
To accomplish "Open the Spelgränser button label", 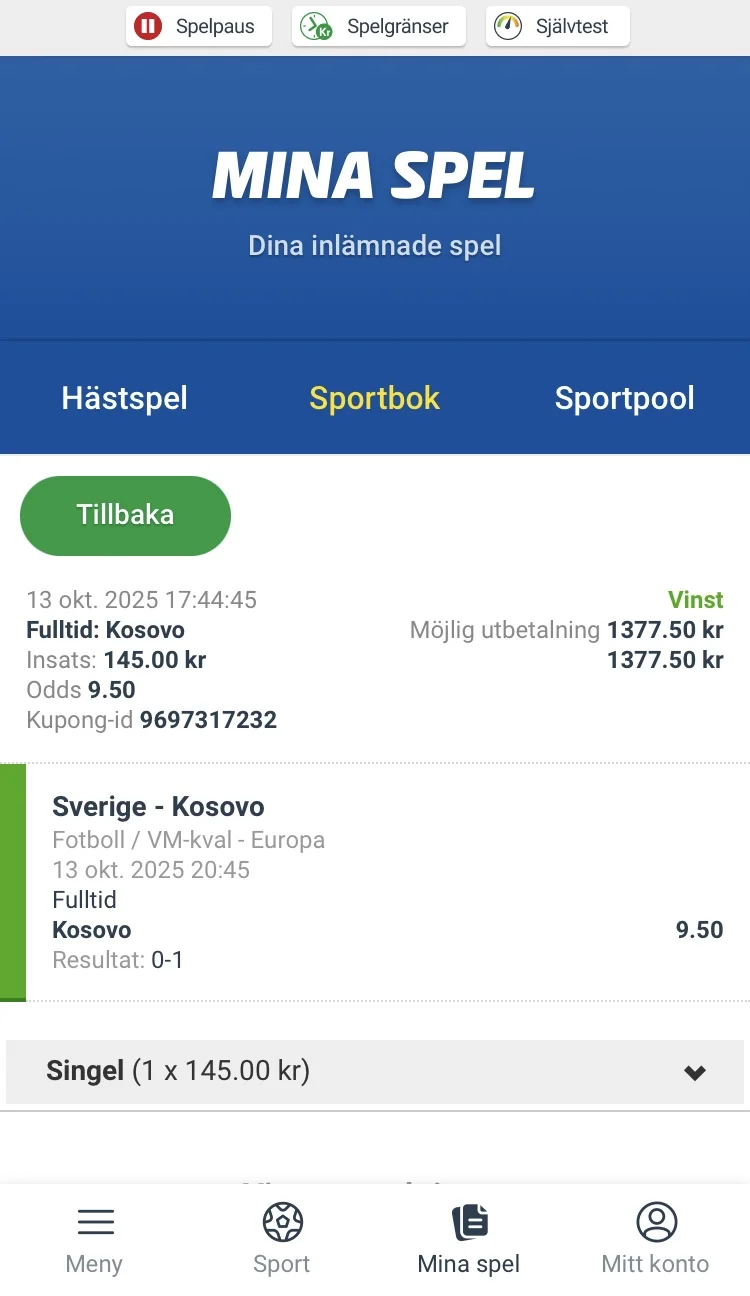I will tap(398, 27).
